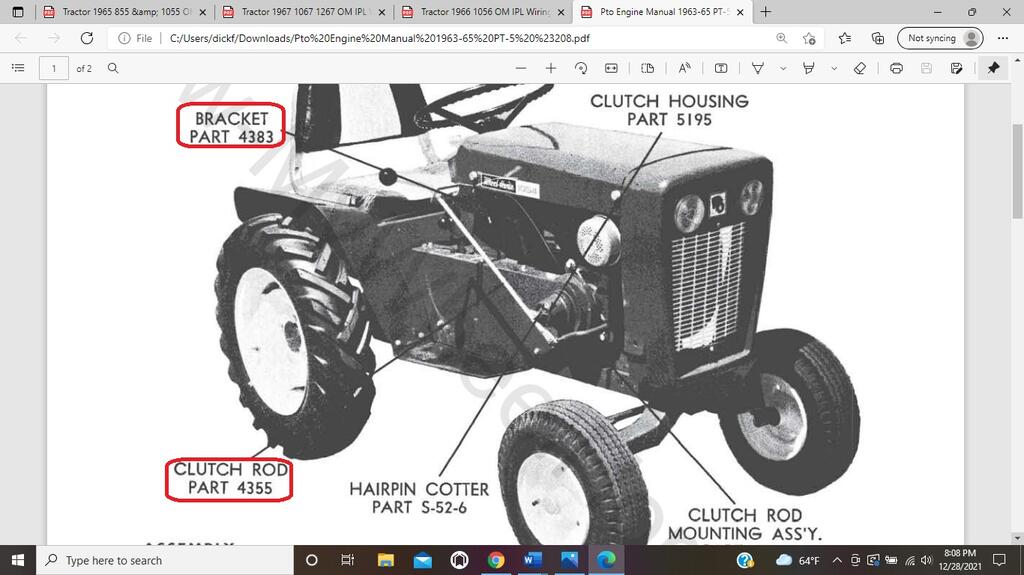
Task: Click the Get Help question mark taskbar icon
Action: (x=745, y=560)
